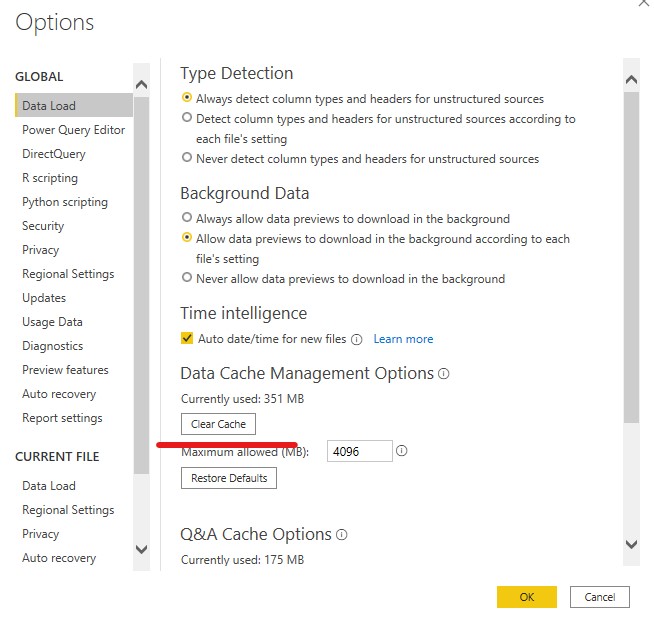Open the Learn more link

(403, 339)
